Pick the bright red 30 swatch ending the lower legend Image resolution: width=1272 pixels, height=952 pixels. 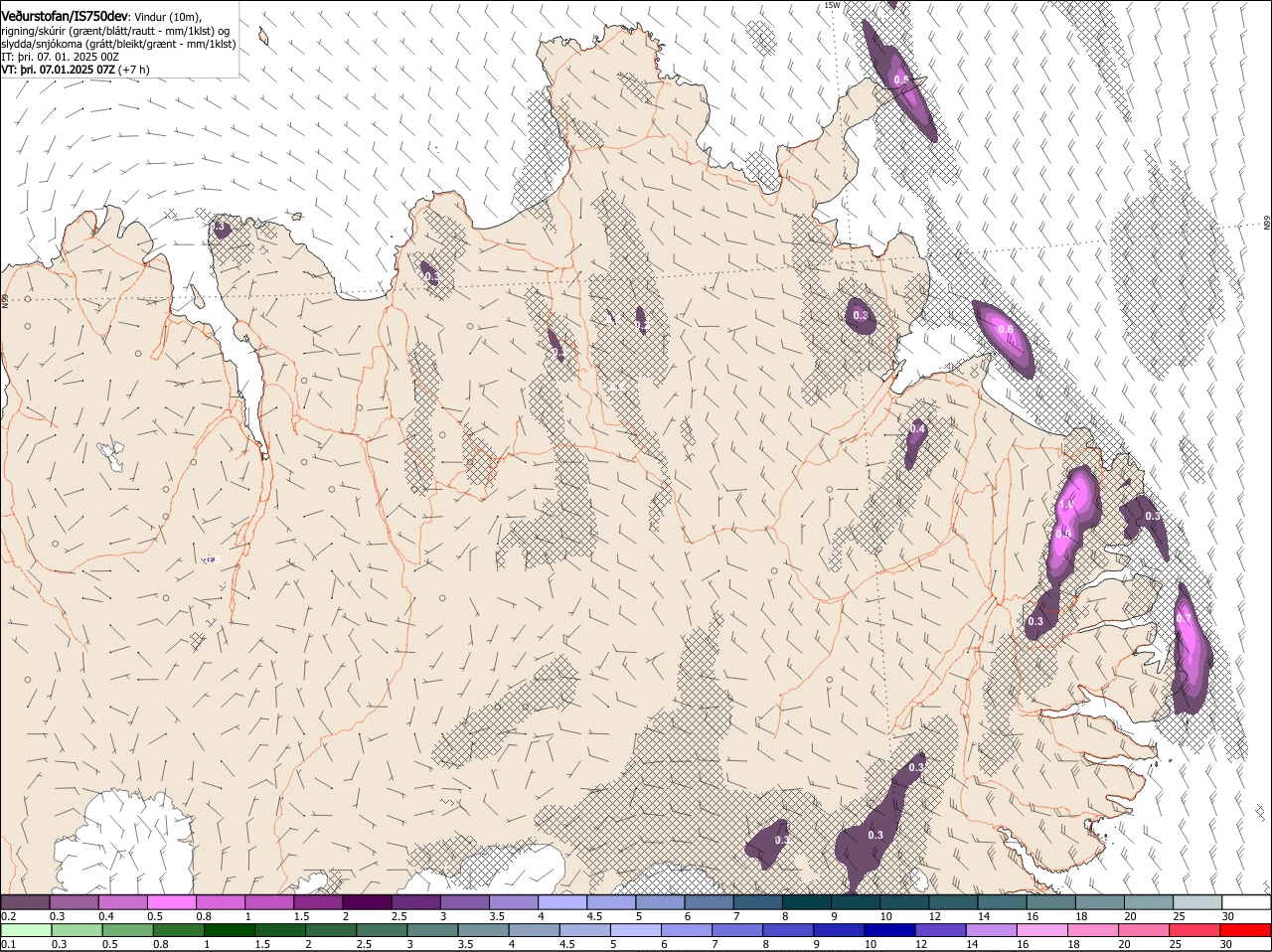[1246, 930]
